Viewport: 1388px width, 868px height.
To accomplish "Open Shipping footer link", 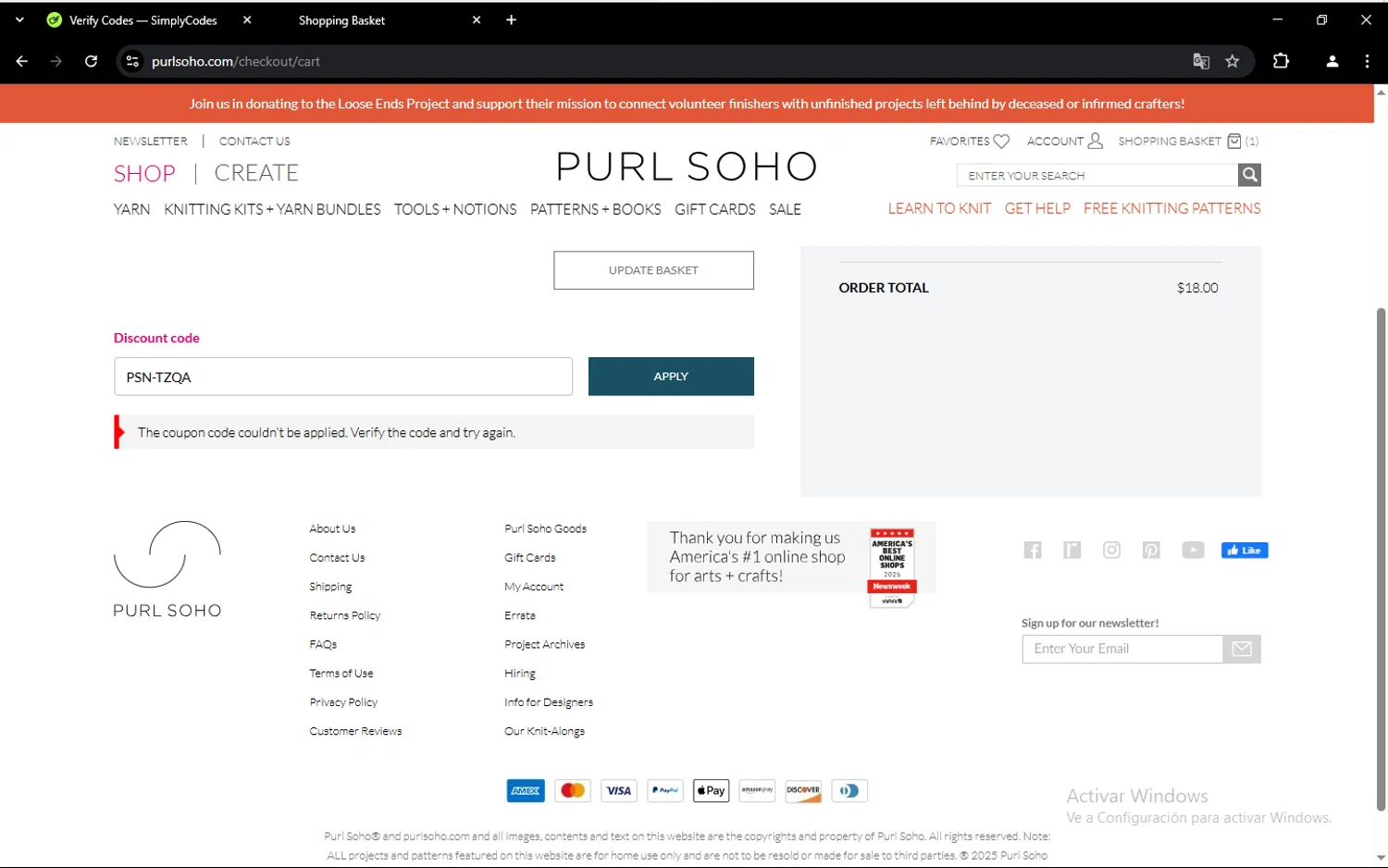I will click(330, 587).
